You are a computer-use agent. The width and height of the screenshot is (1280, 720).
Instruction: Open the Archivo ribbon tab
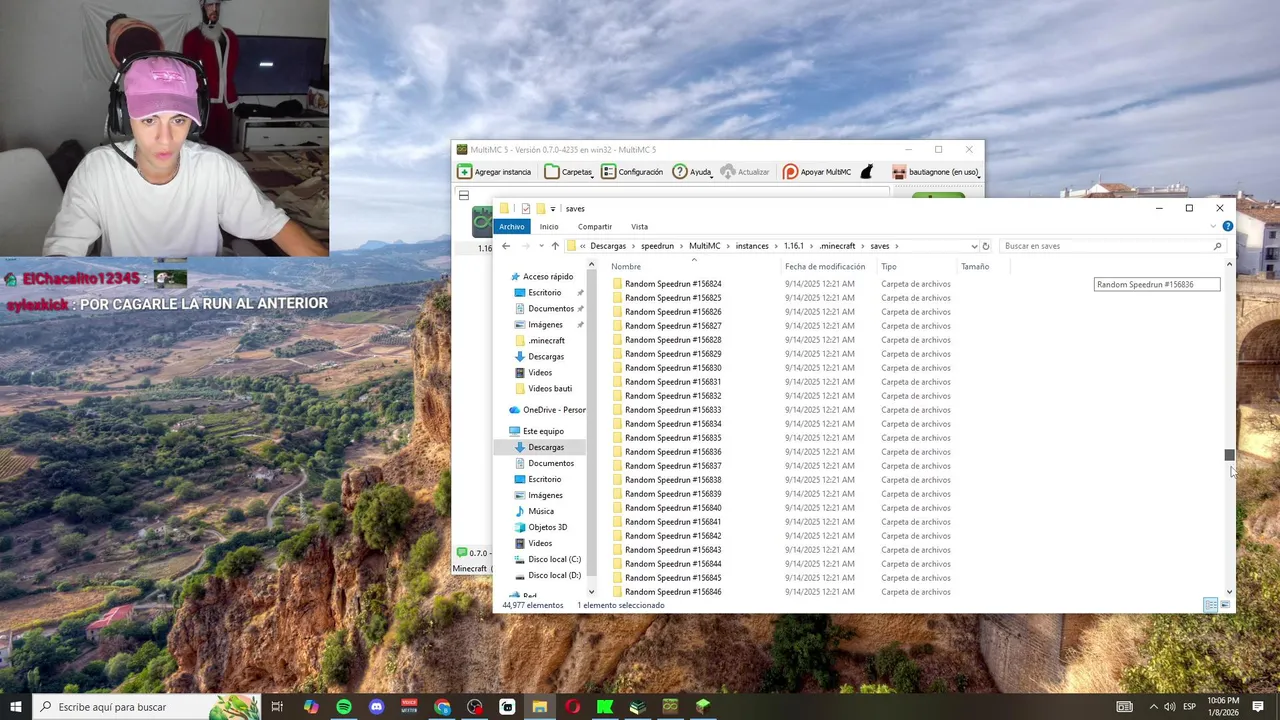click(x=511, y=227)
